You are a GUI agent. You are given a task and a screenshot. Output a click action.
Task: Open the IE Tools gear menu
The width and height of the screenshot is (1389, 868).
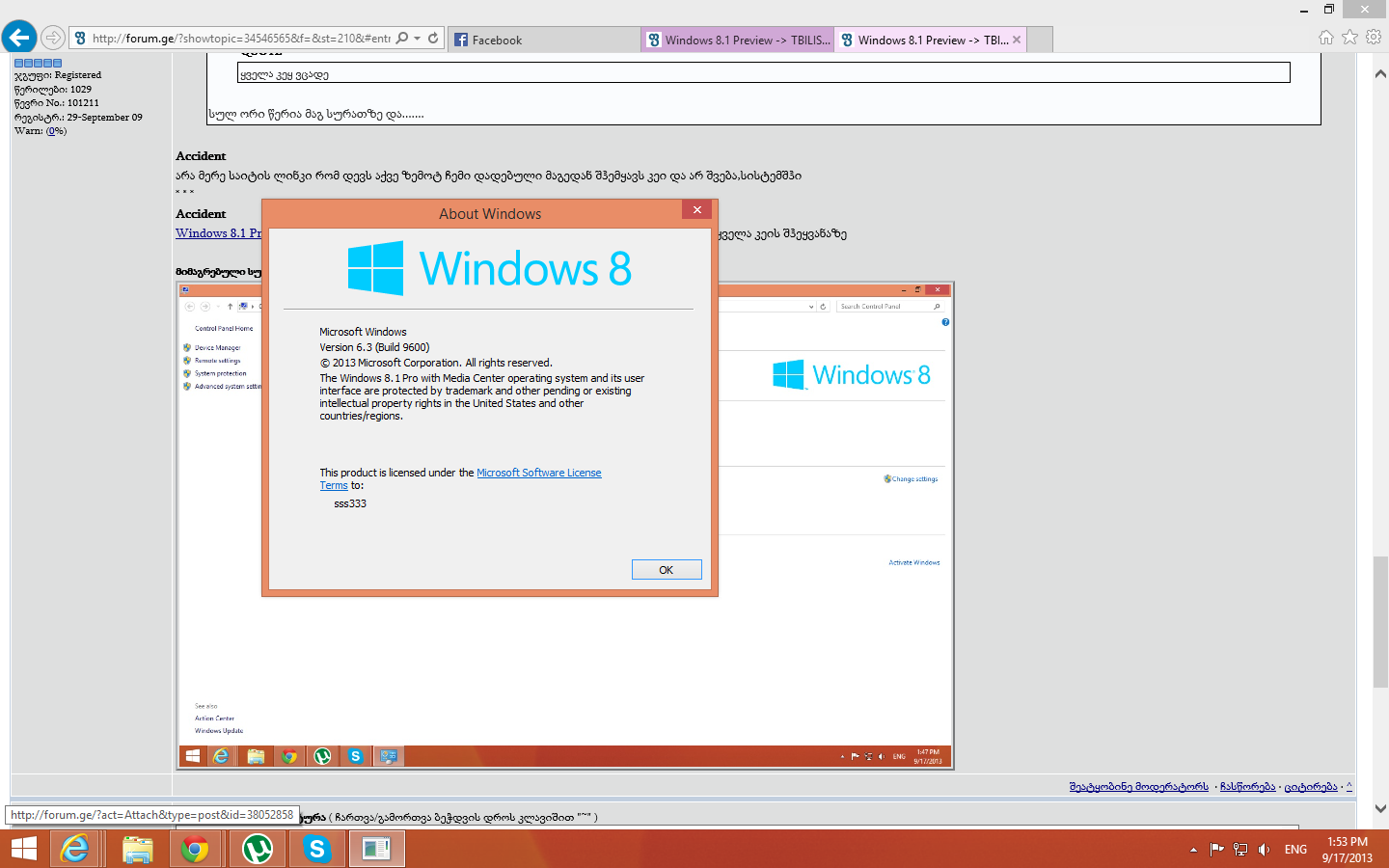pos(1374,38)
